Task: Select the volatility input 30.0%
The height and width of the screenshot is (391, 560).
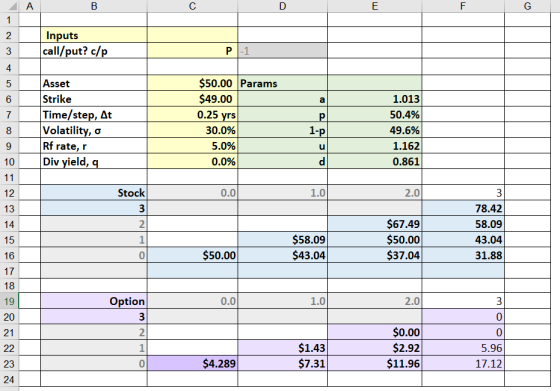Action: [192, 130]
